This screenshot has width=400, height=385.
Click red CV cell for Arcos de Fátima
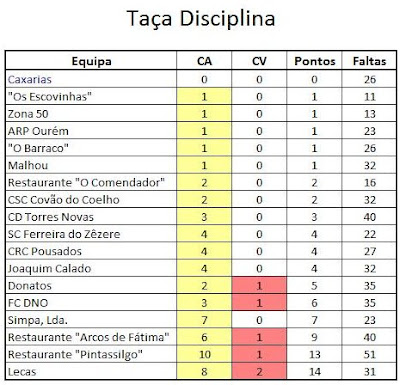click(259, 337)
